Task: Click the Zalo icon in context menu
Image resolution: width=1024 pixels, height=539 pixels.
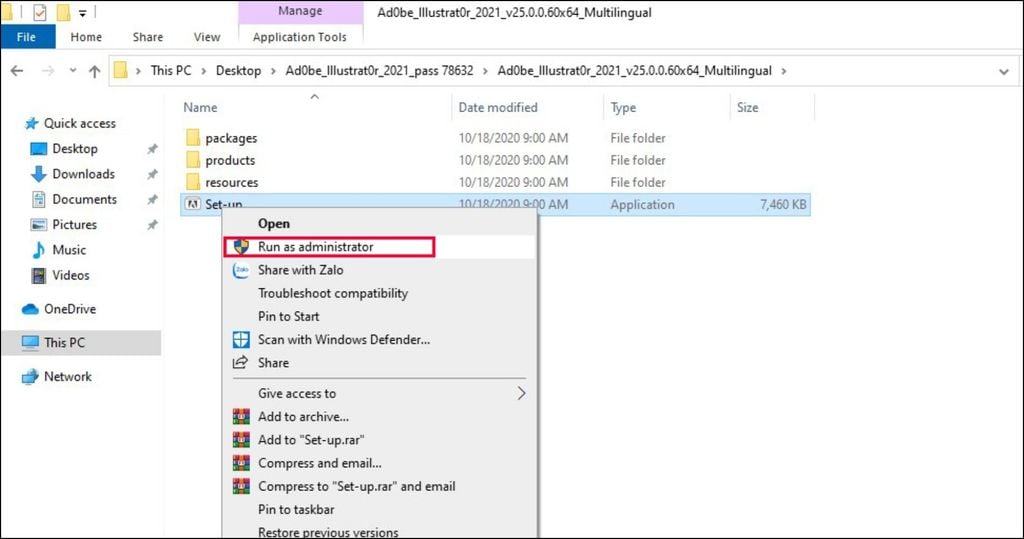Action: [x=240, y=270]
